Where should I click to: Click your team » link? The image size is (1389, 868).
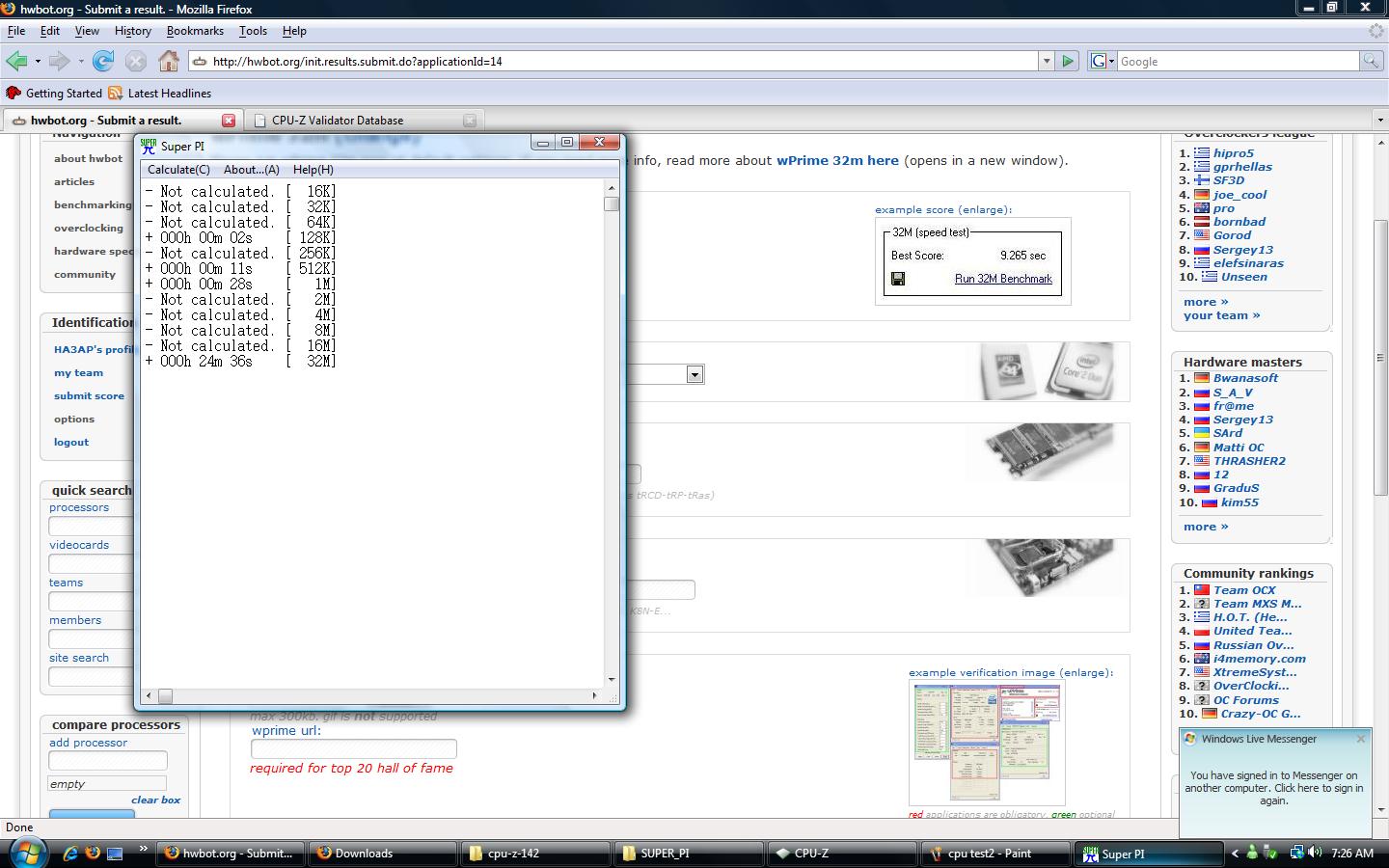pos(1221,315)
